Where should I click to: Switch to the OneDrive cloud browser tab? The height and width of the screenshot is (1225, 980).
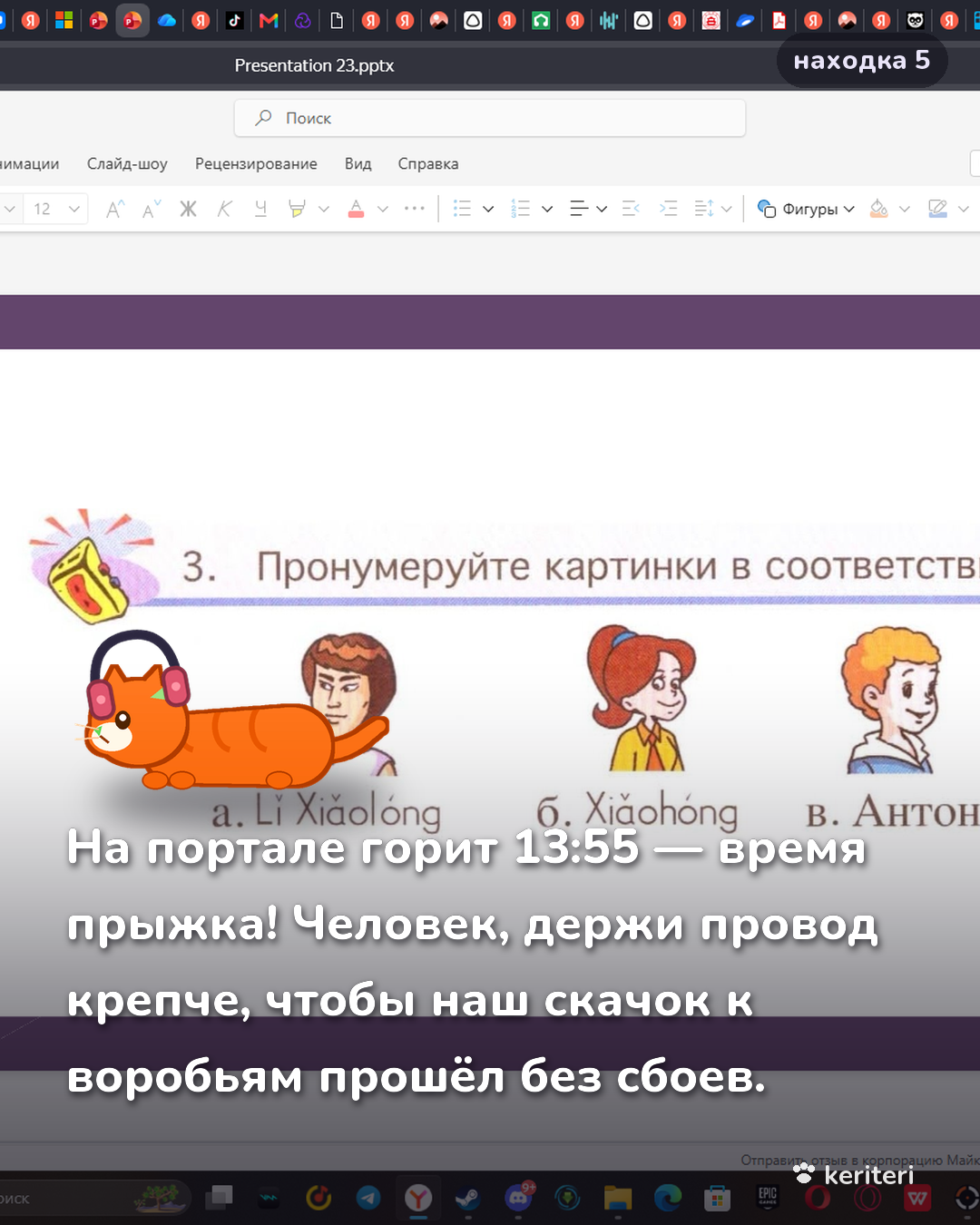pyautogui.click(x=167, y=20)
